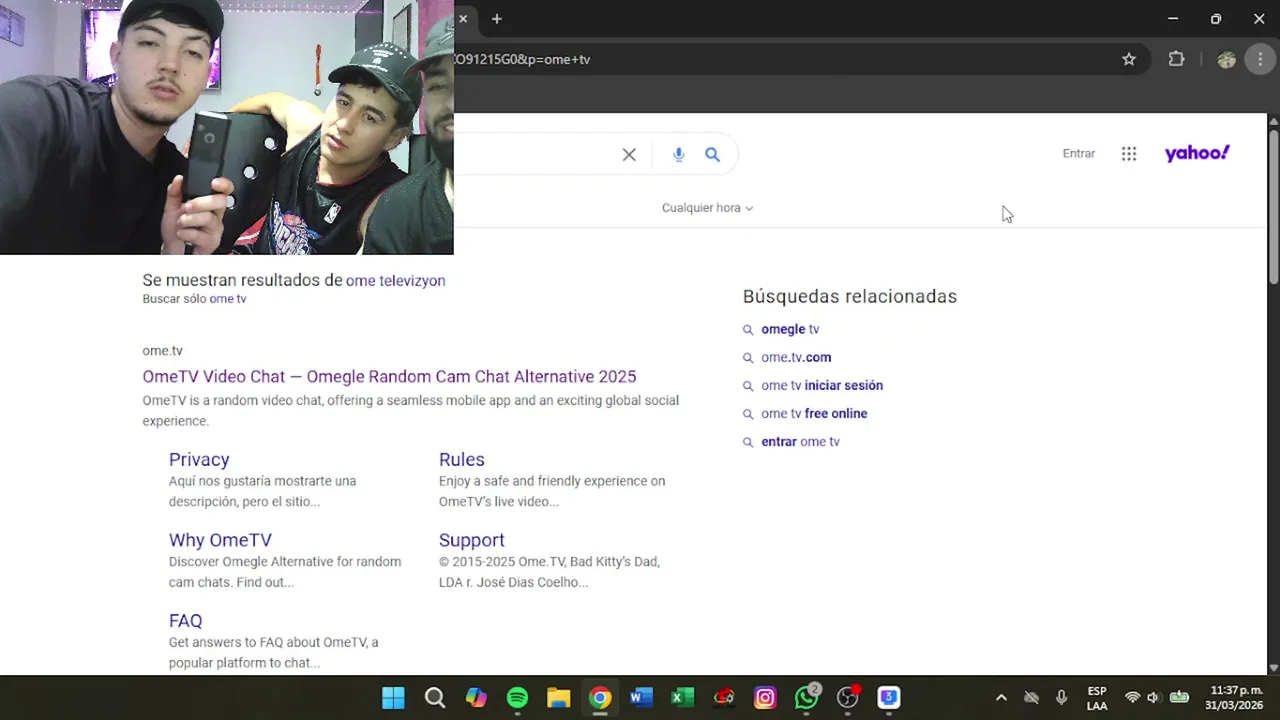Select related search ome tv free online
This screenshot has height=720, width=1280.
[814, 413]
